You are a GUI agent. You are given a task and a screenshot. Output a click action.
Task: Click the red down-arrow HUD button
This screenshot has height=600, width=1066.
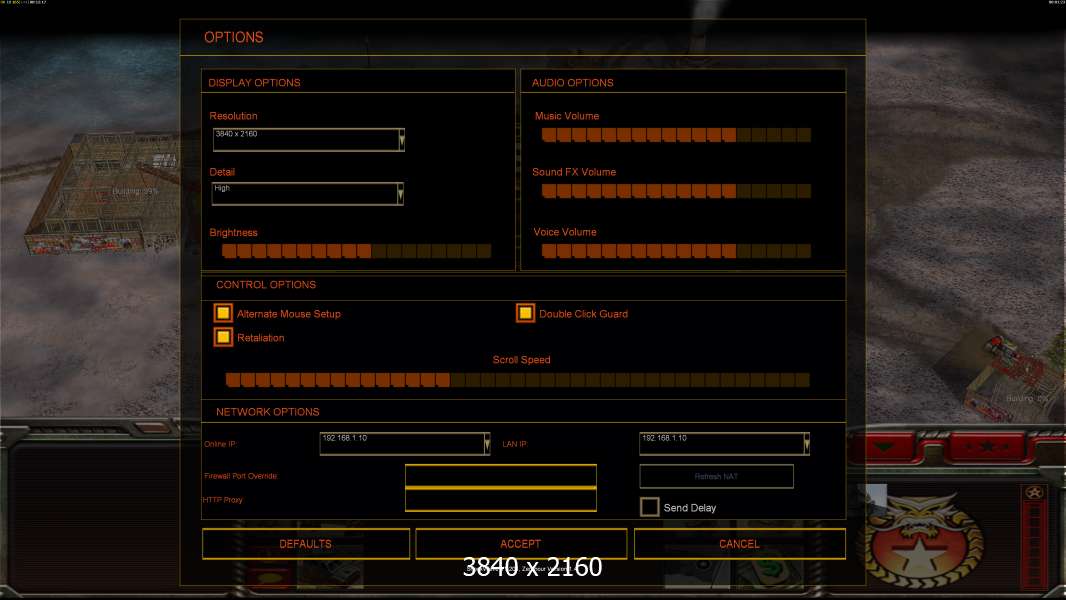tap(884, 447)
